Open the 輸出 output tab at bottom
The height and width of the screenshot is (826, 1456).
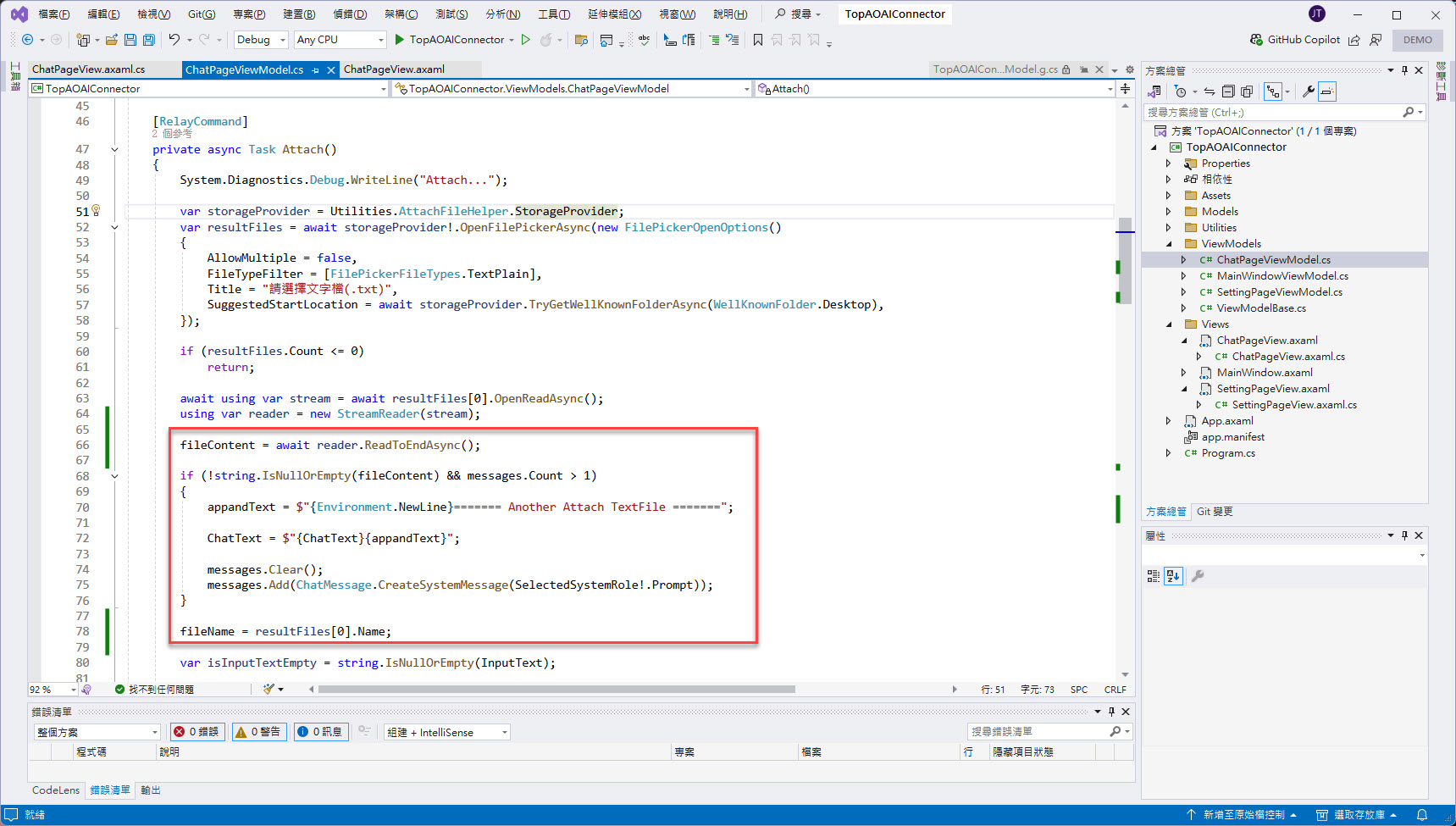(x=151, y=790)
